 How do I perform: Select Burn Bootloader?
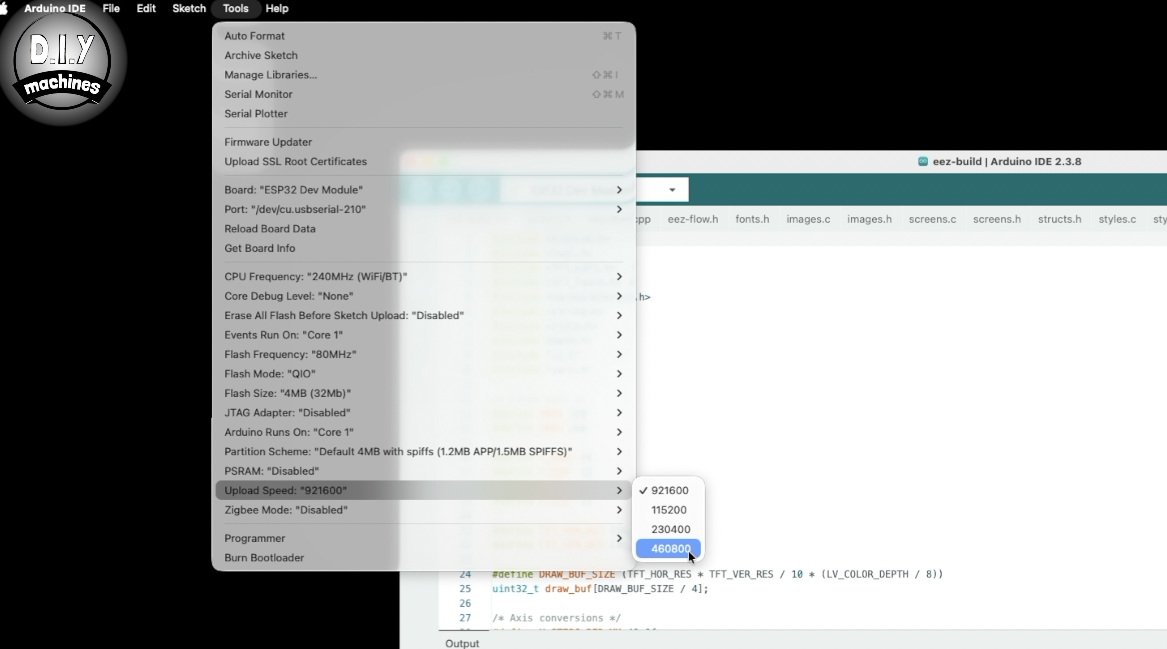point(423,557)
